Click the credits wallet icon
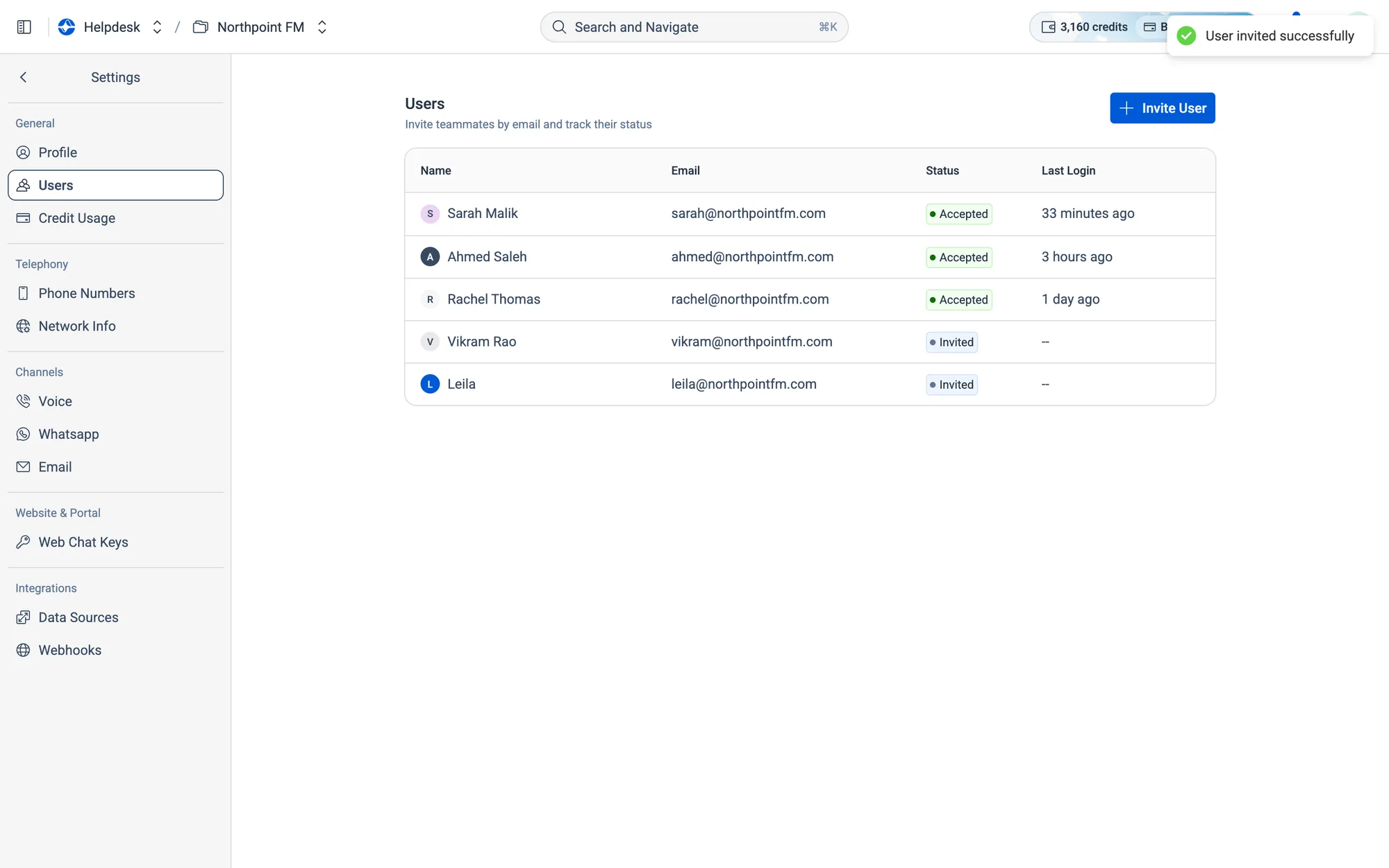 click(1048, 27)
